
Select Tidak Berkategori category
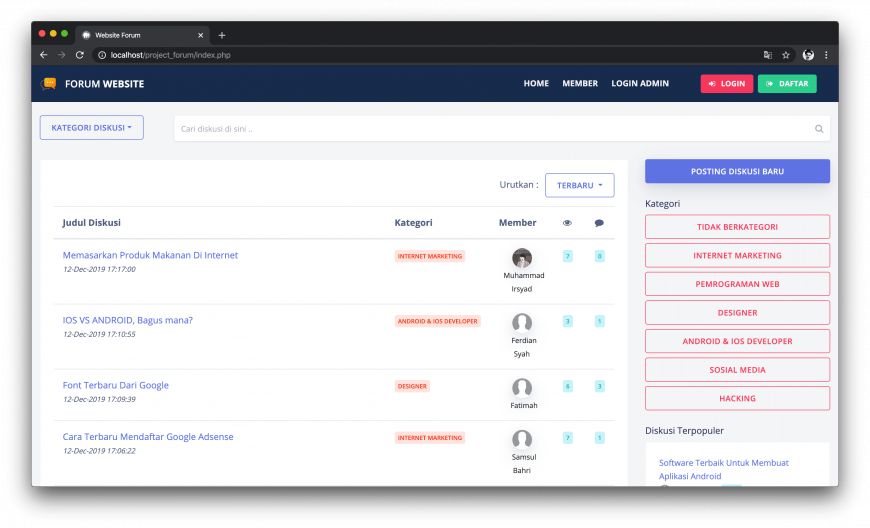tap(737, 227)
